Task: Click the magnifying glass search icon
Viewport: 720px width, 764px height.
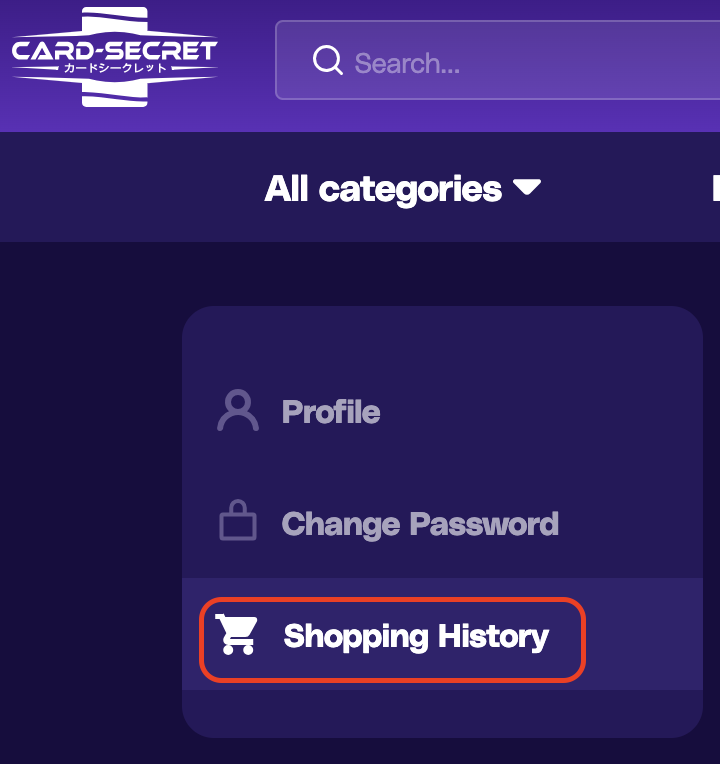Action: tap(327, 60)
